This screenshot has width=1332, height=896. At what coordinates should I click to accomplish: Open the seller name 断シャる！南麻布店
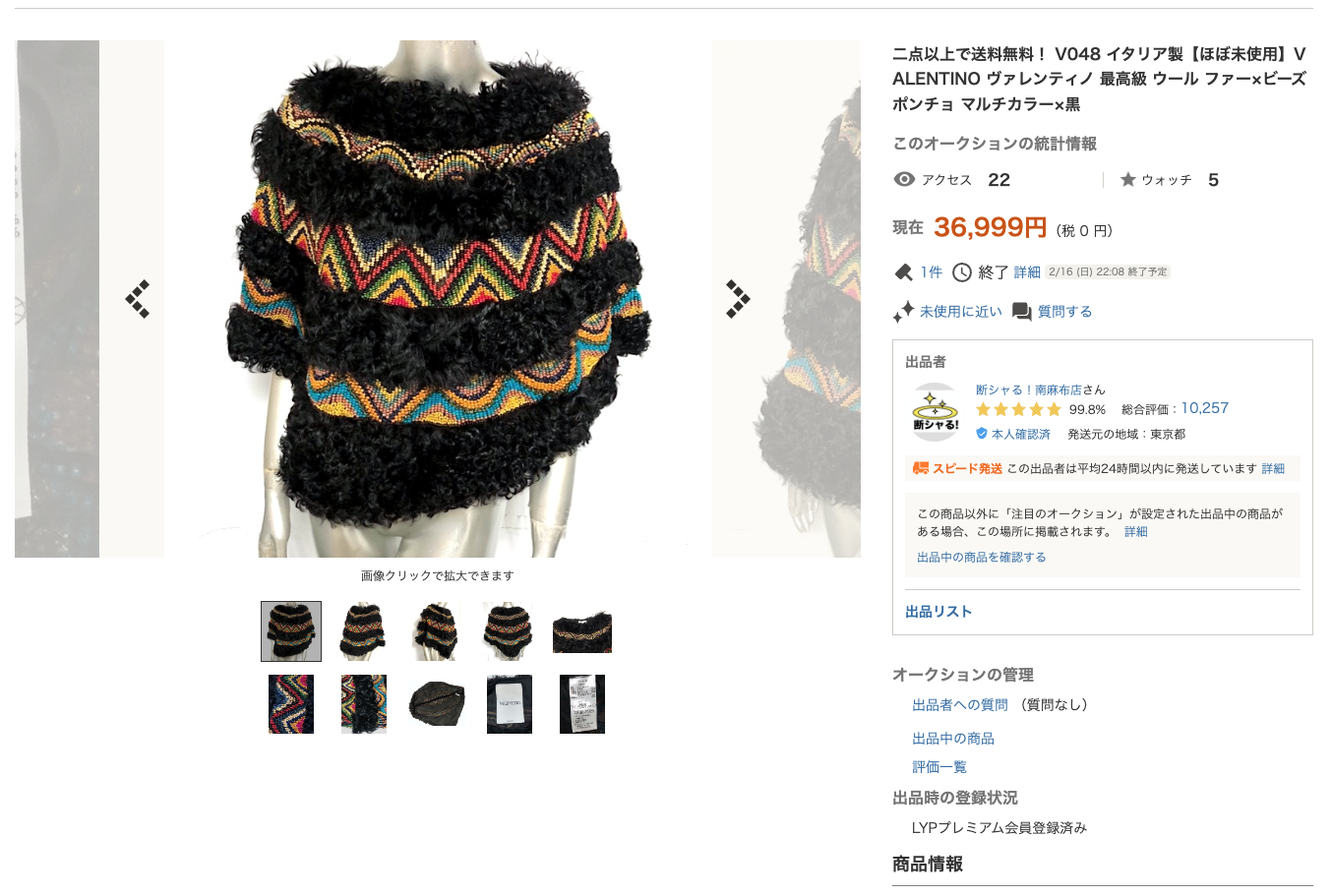(x=1028, y=389)
